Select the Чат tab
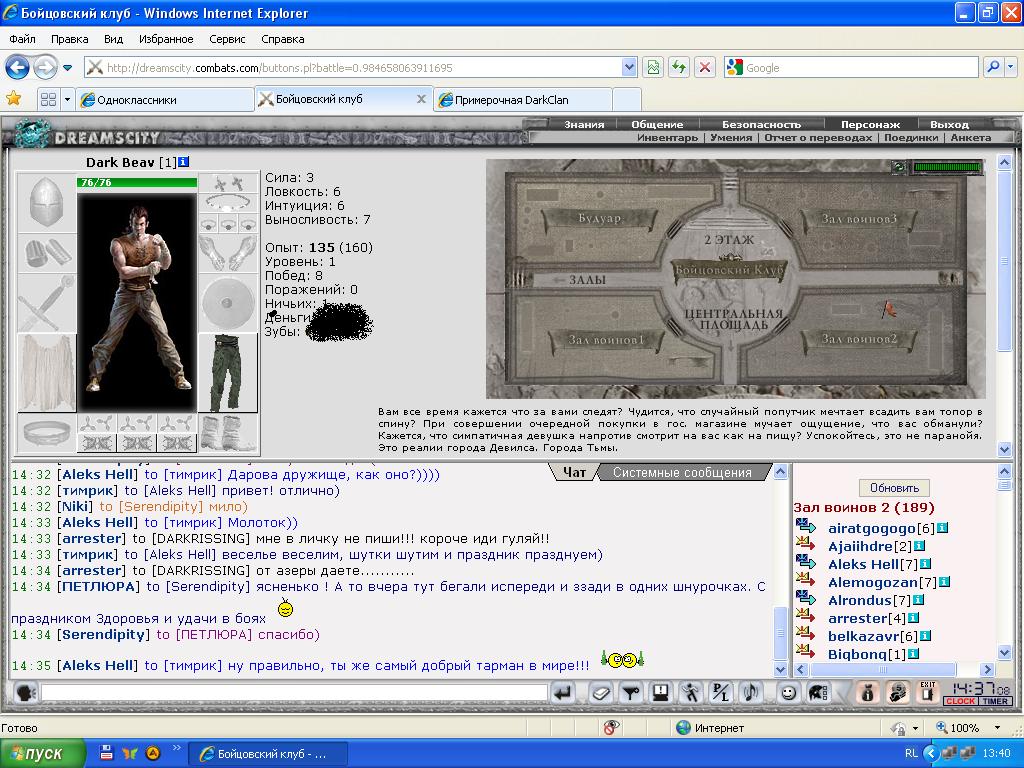Viewport: 1024px width, 768px height. (575, 472)
